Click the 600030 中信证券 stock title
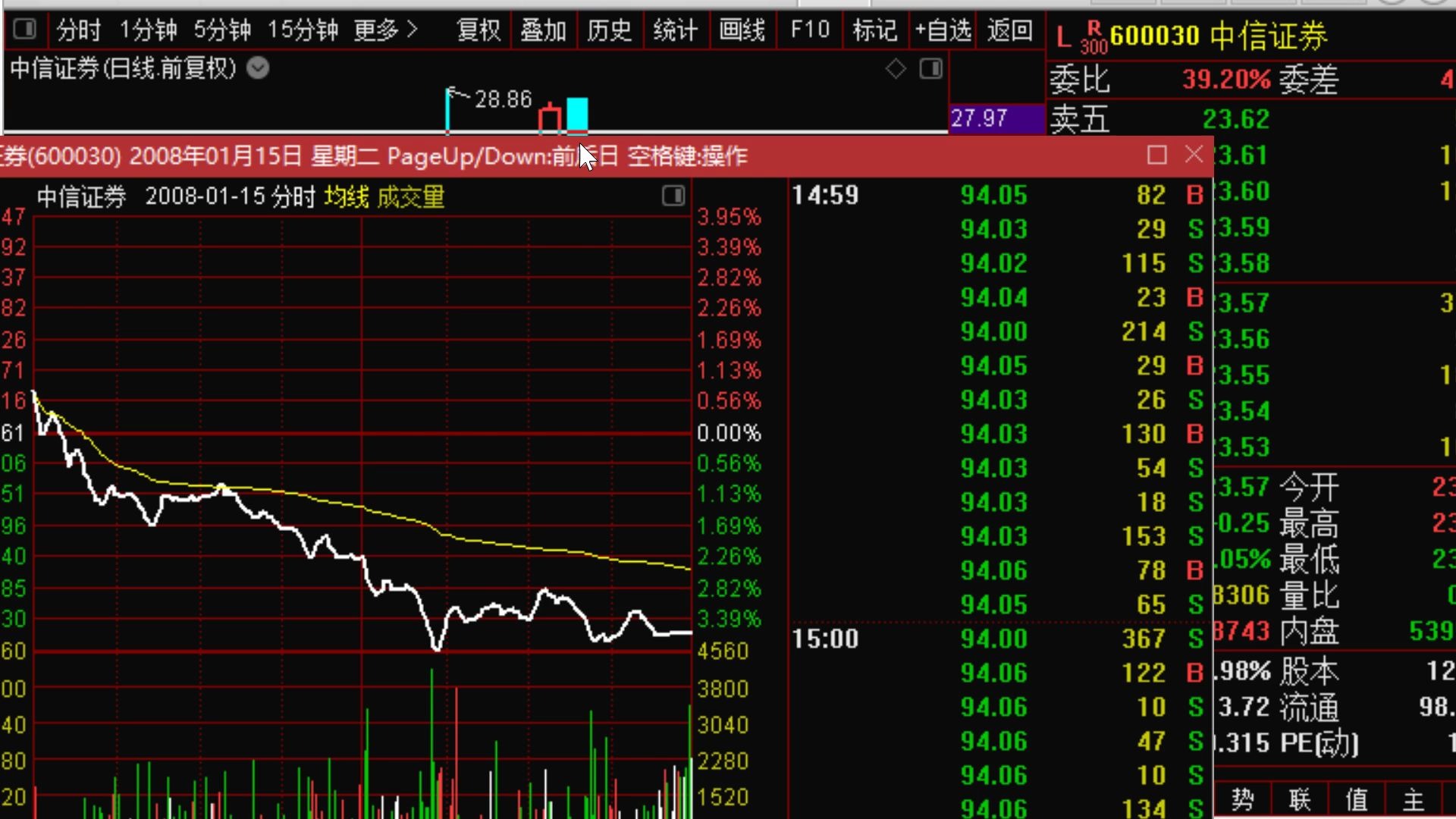This screenshot has height=819, width=1456. click(1218, 36)
